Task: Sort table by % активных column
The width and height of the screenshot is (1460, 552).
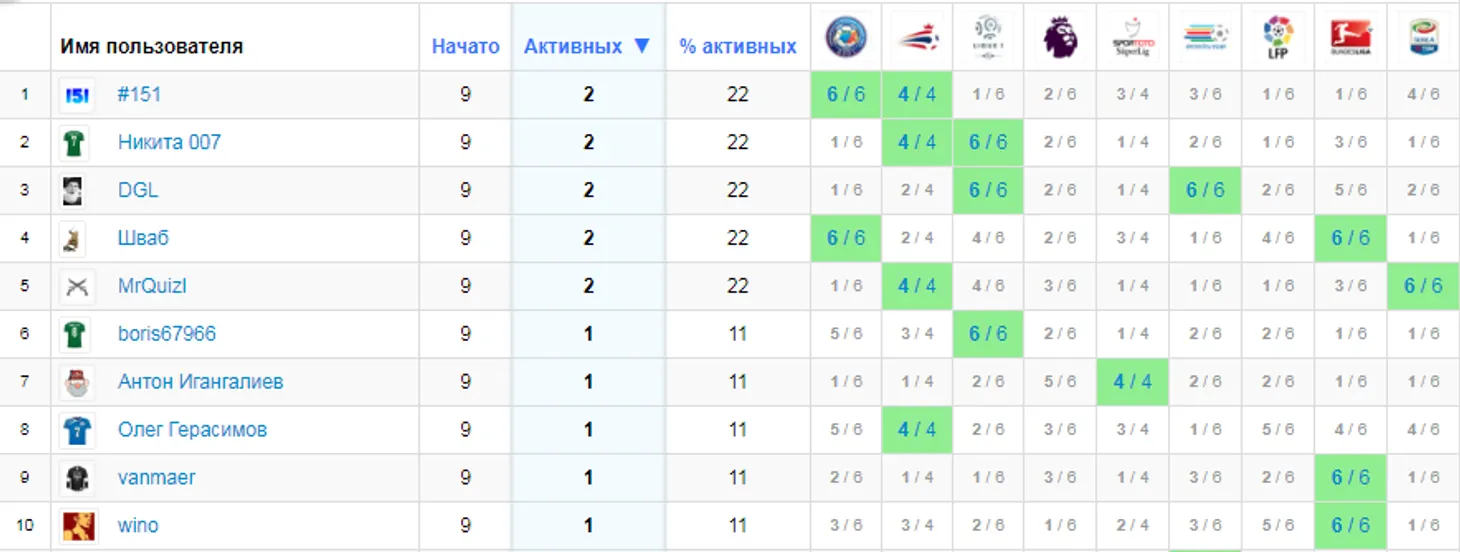Action: point(738,46)
